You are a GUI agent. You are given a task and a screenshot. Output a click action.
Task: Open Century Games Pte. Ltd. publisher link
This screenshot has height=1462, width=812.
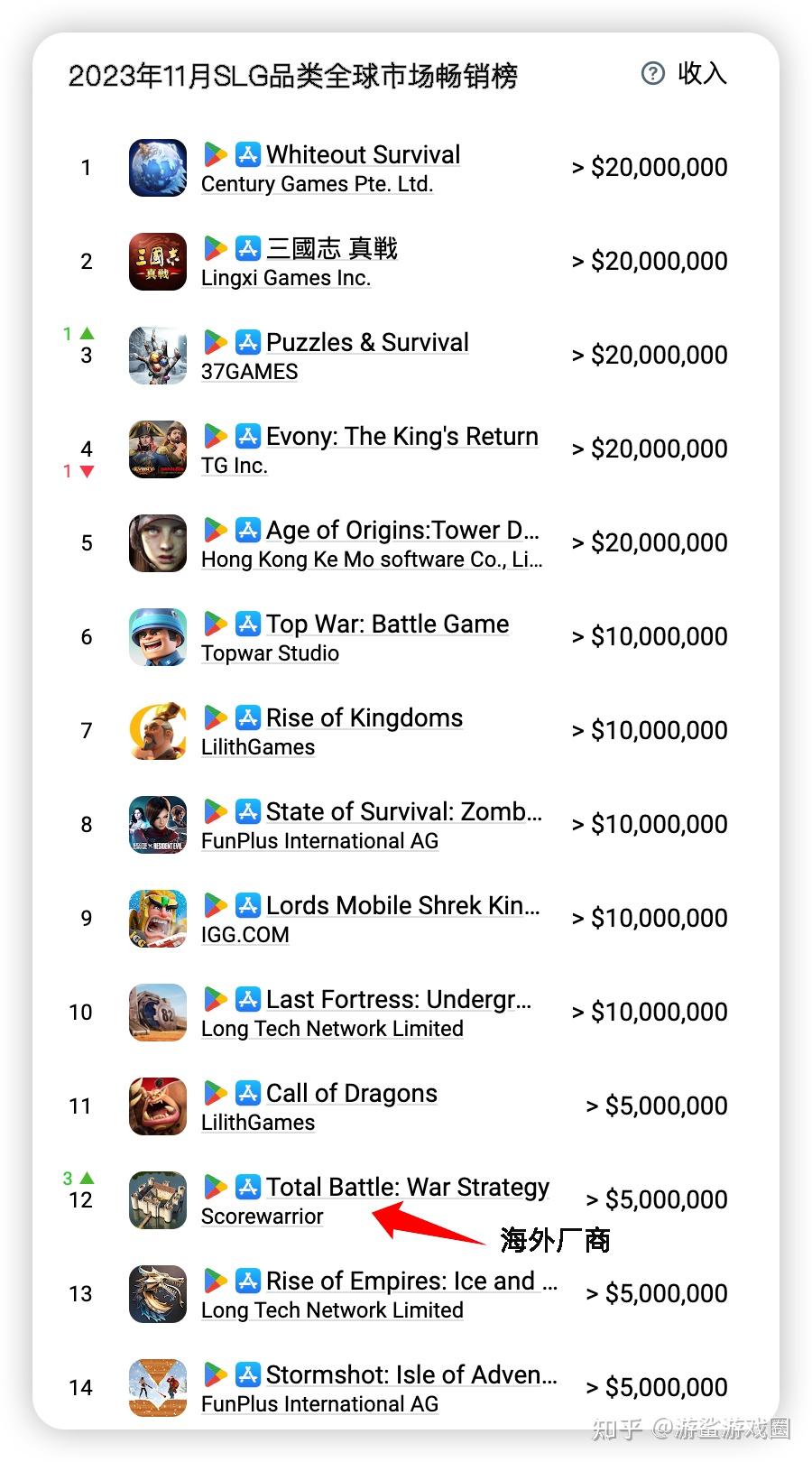point(317,184)
